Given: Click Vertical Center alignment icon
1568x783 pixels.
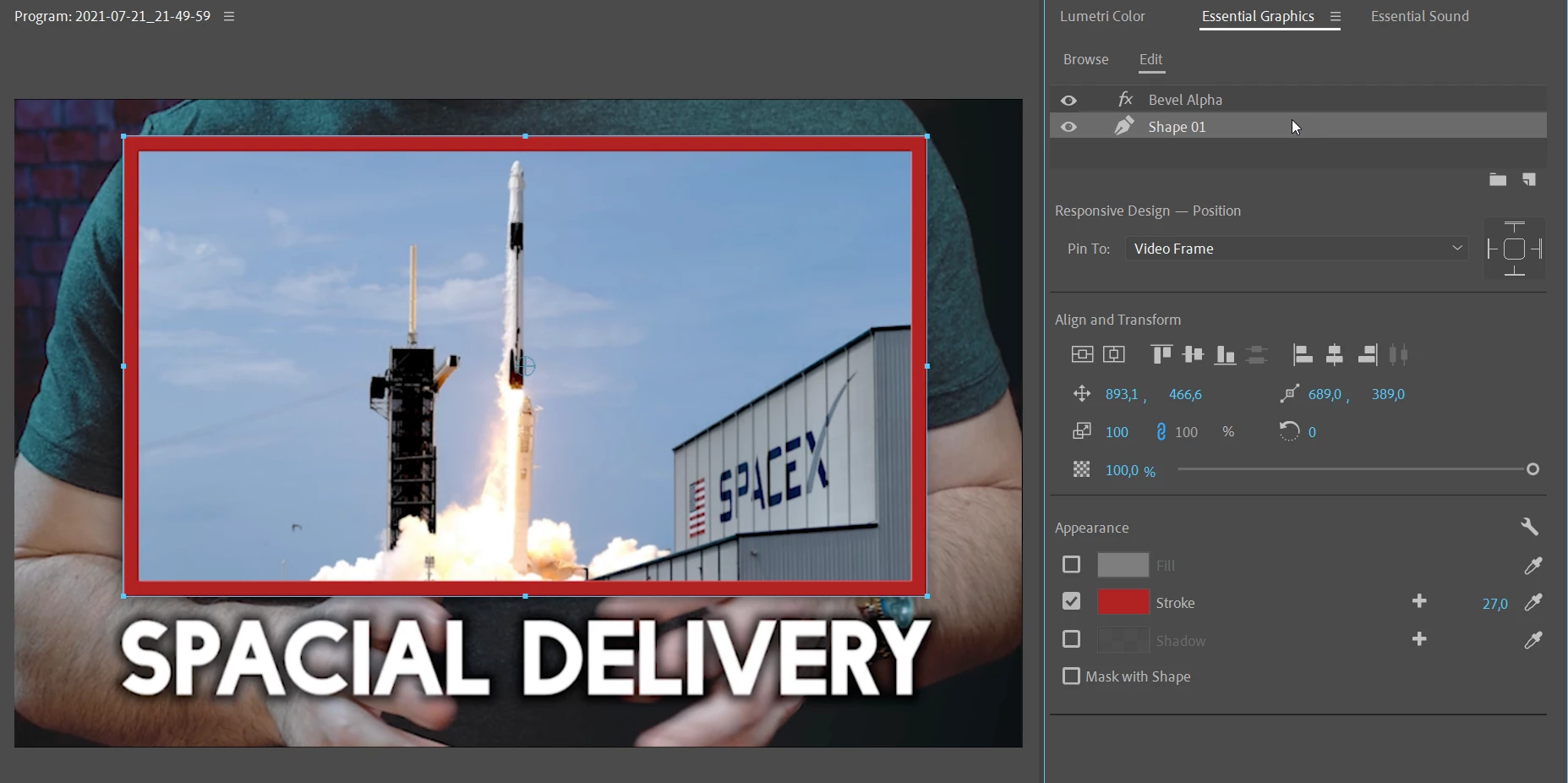Looking at the screenshot, I should click(1082, 354).
